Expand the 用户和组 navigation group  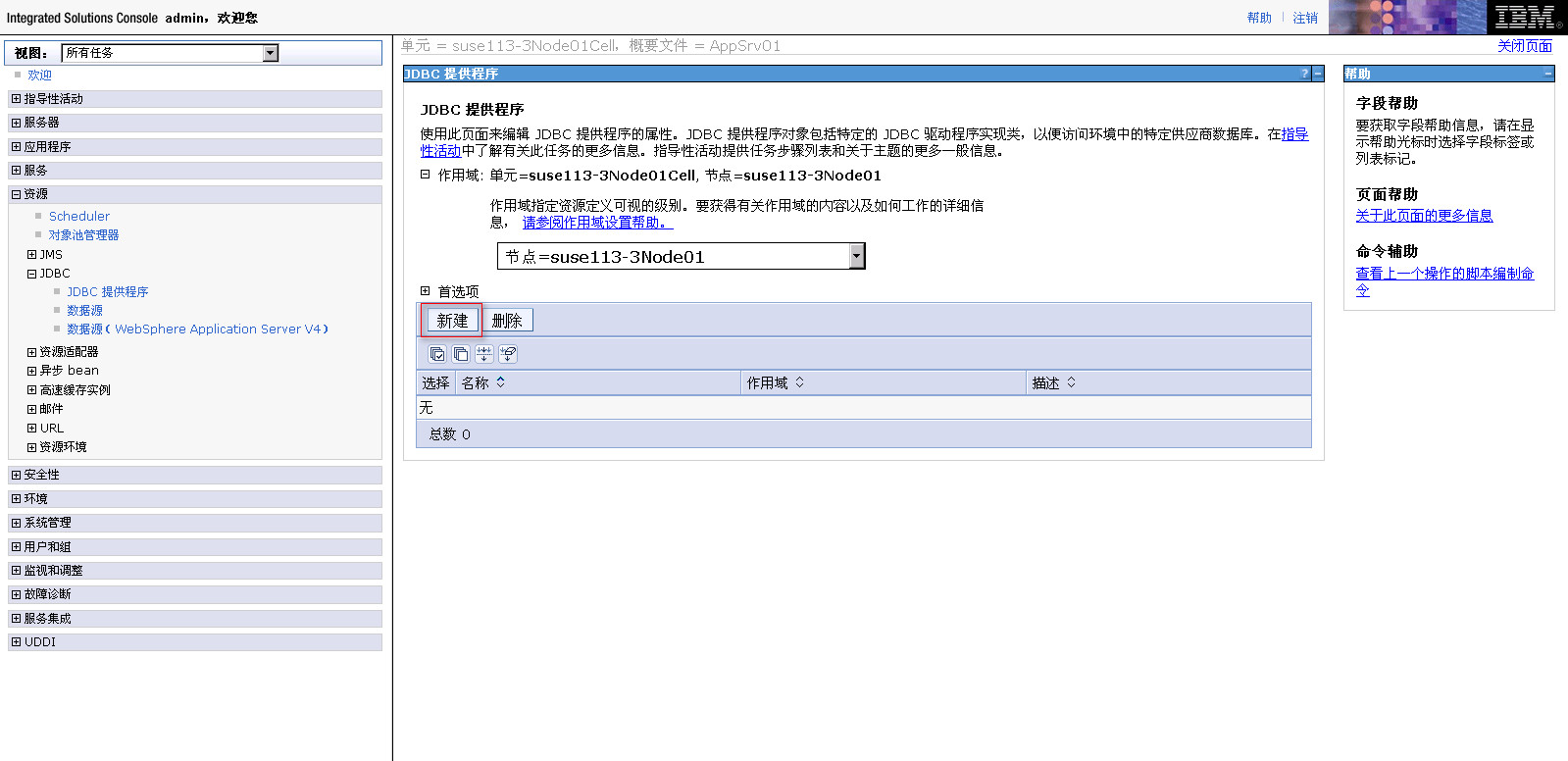pos(16,547)
